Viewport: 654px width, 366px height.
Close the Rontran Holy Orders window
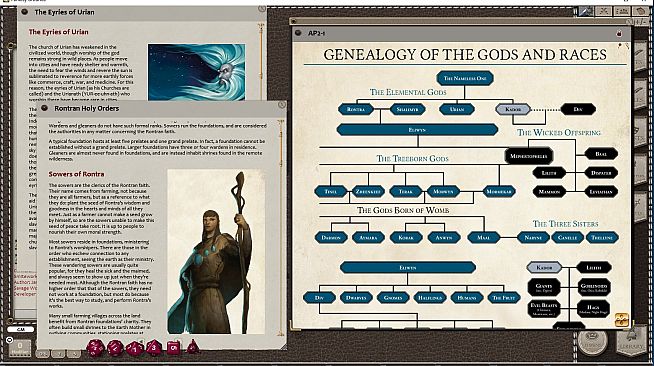[x=282, y=105]
